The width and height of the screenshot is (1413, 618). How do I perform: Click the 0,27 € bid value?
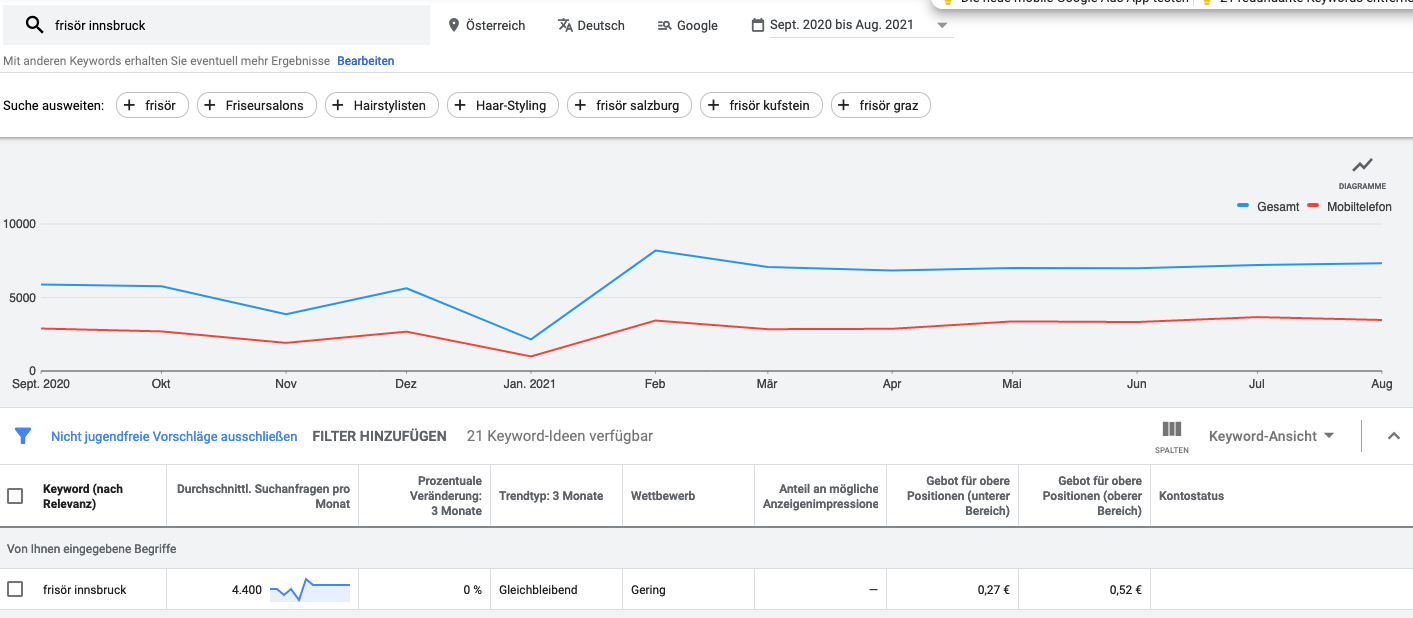993,590
